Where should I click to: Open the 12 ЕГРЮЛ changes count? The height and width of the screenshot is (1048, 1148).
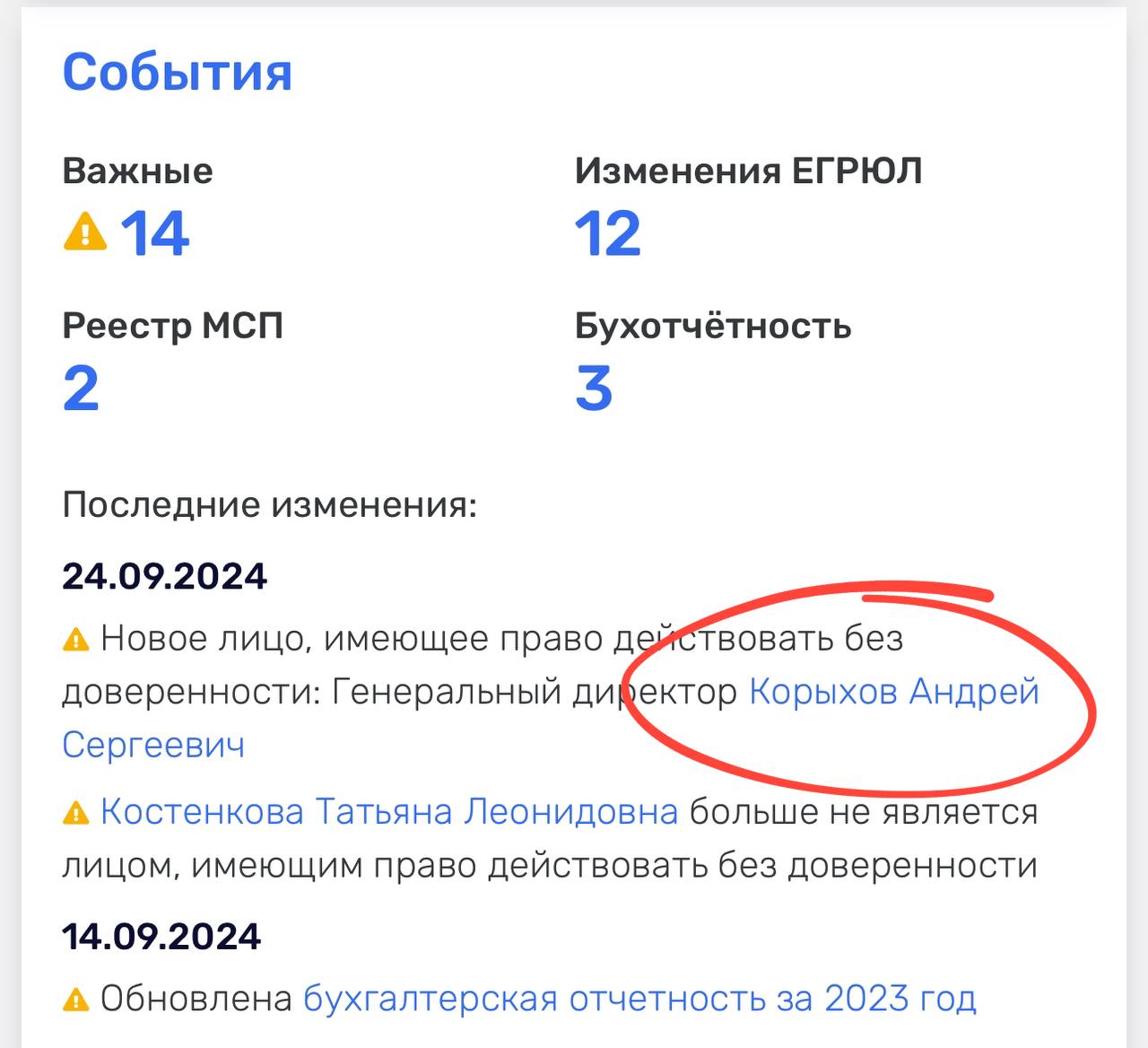[x=607, y=233]
